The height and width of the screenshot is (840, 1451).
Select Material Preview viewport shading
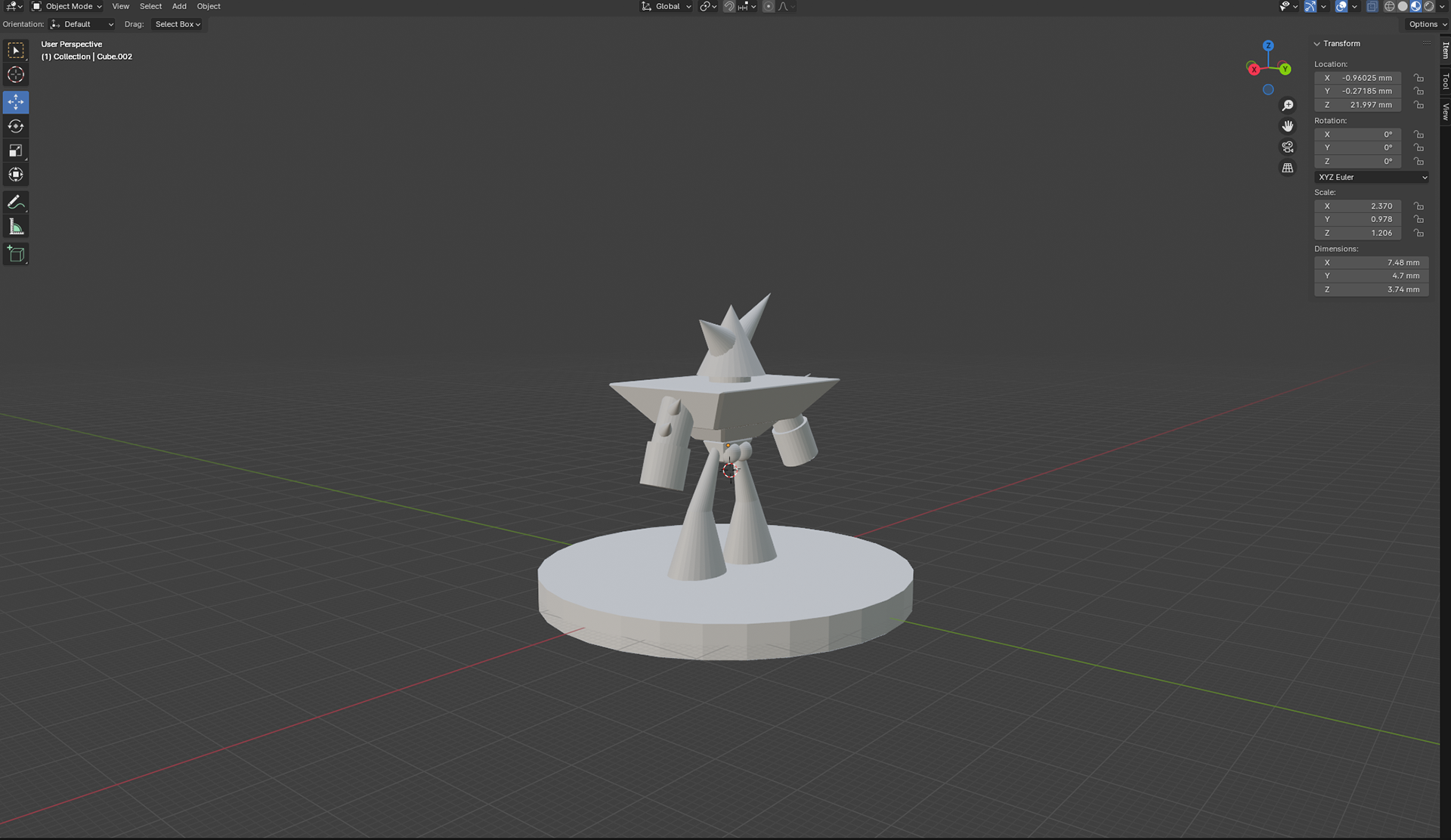pos(1415,6)
